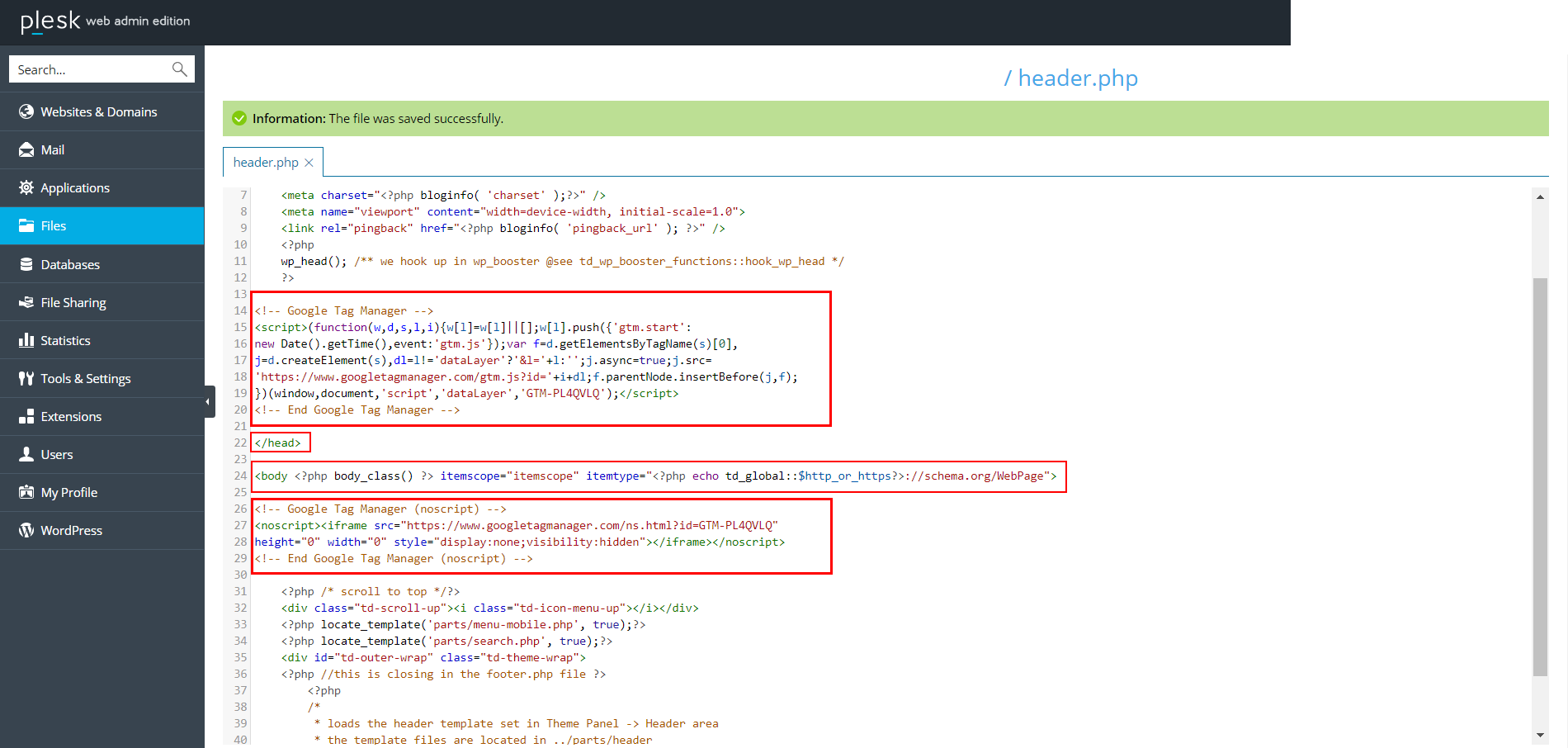Image resolution: width=1568 pixels, height=748 pixels.
Task: Click the Websites & Domains globe icon
Action: pyautogui.click(x=26, y=111)
